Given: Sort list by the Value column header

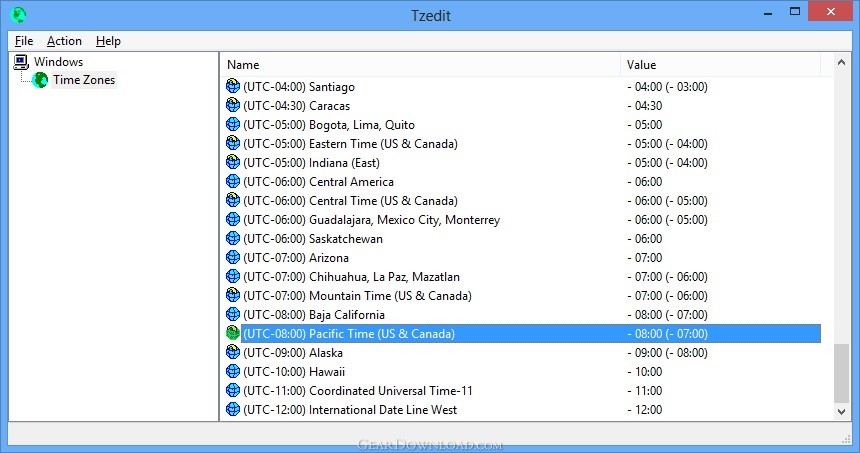Looking at the screenshot, I should pyautogui.click(x=720, y=65).
